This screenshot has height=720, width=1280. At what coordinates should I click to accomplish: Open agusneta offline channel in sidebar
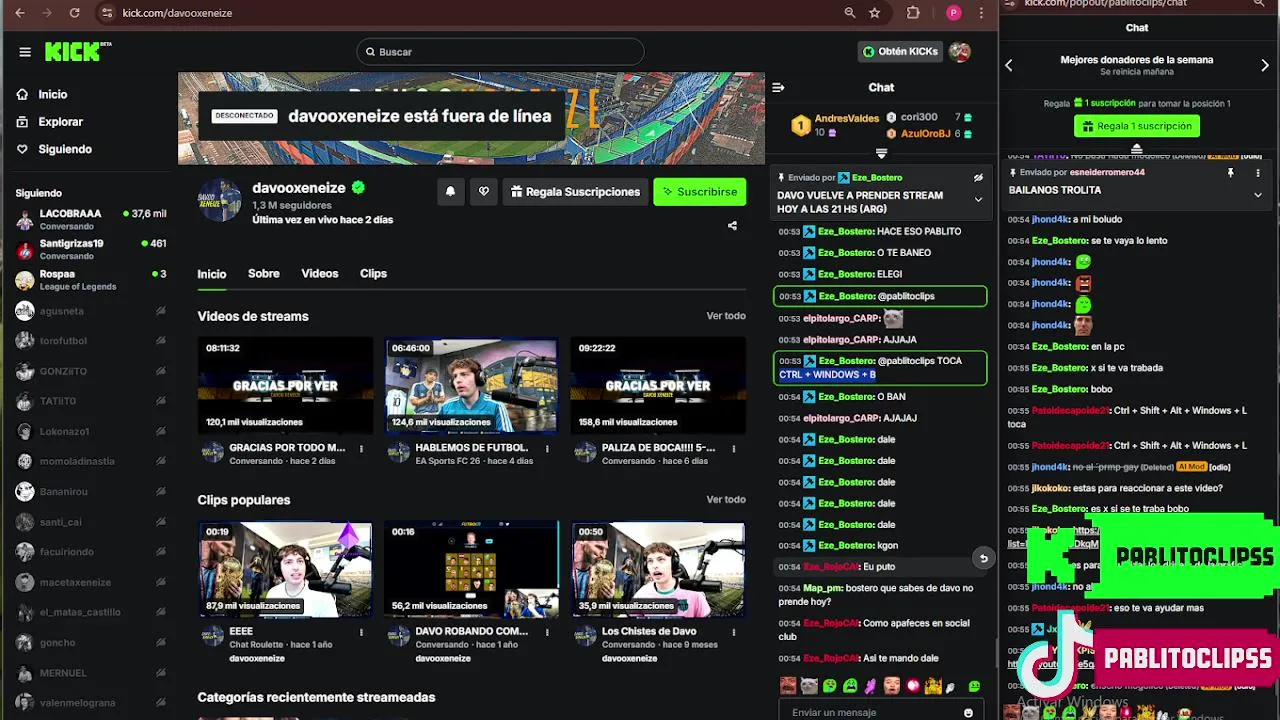point(90,311)
